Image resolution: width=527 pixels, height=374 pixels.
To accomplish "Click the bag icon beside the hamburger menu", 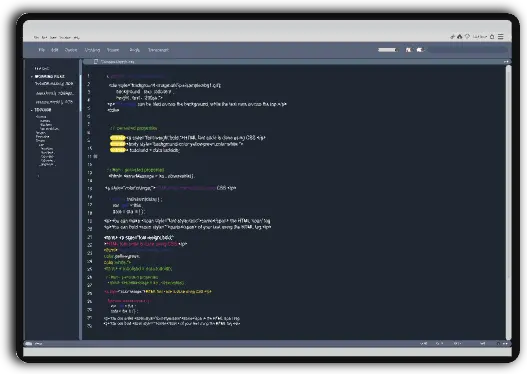I will (x=492, y=37).
